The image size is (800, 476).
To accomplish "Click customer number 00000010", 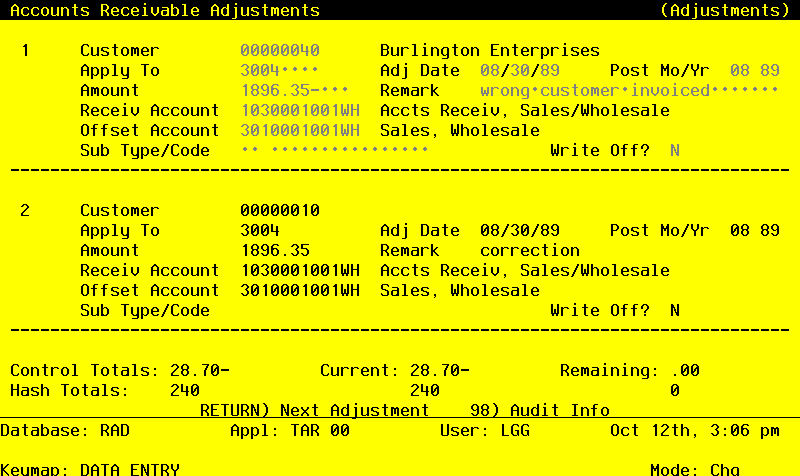I will point(280,210).
